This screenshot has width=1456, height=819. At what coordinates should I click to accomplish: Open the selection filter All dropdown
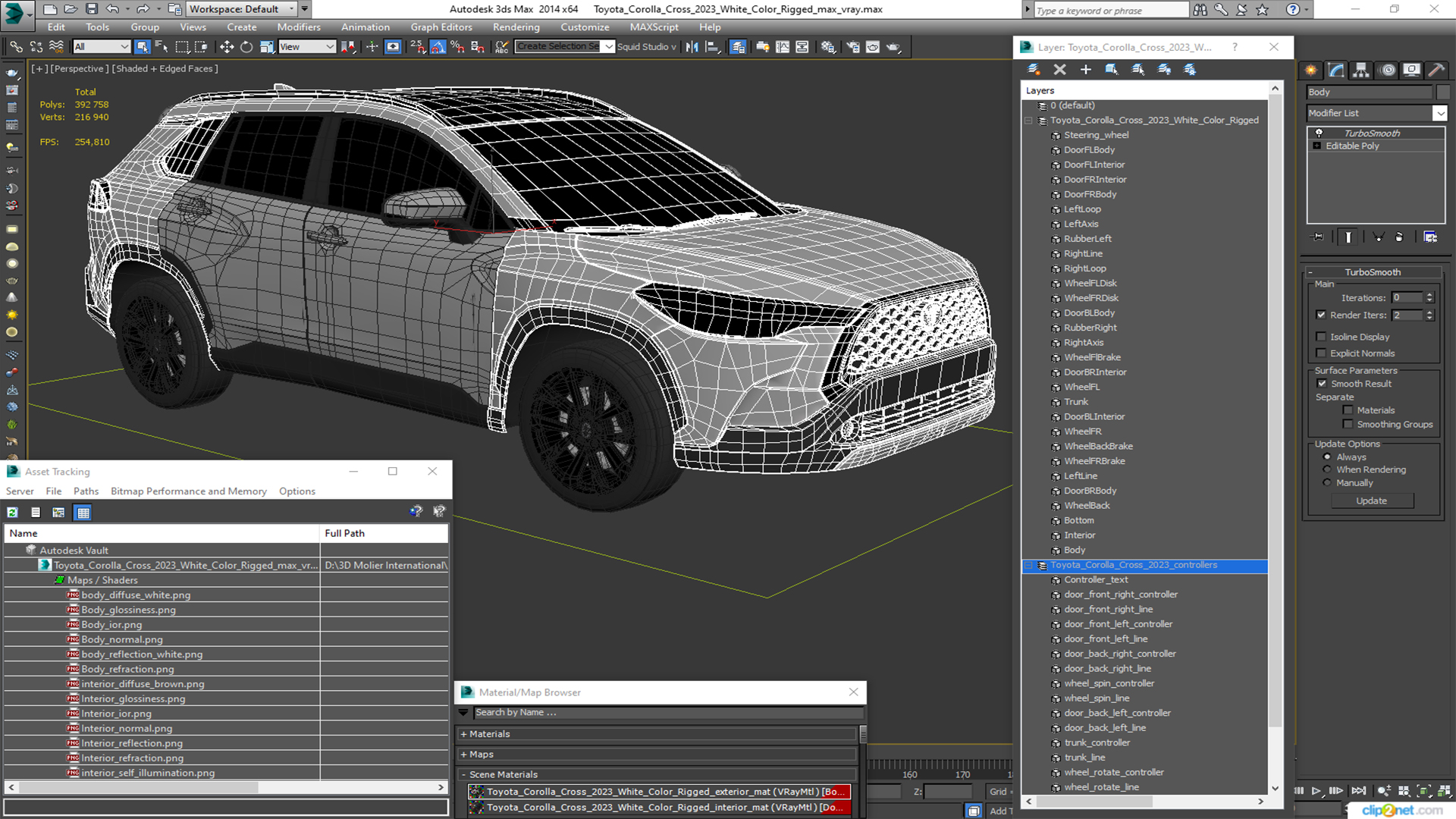[102, 47]
